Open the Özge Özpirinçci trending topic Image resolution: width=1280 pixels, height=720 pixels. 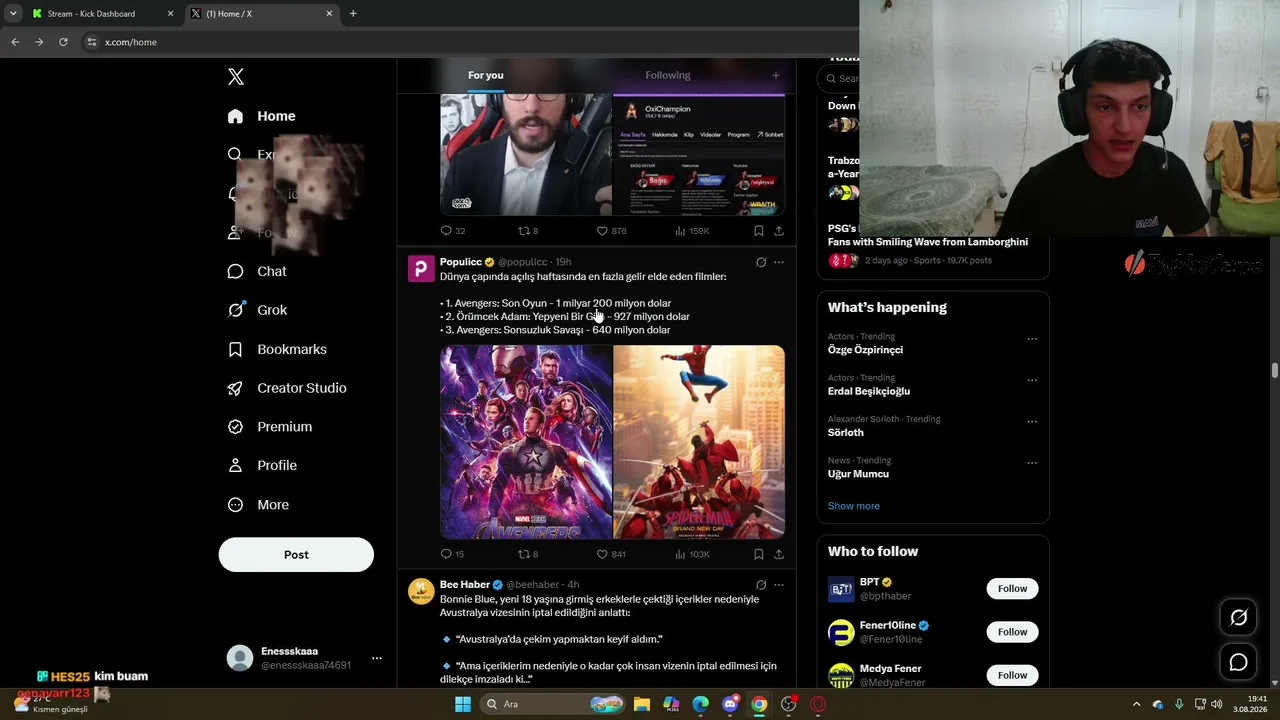click(x=865, y=350)
